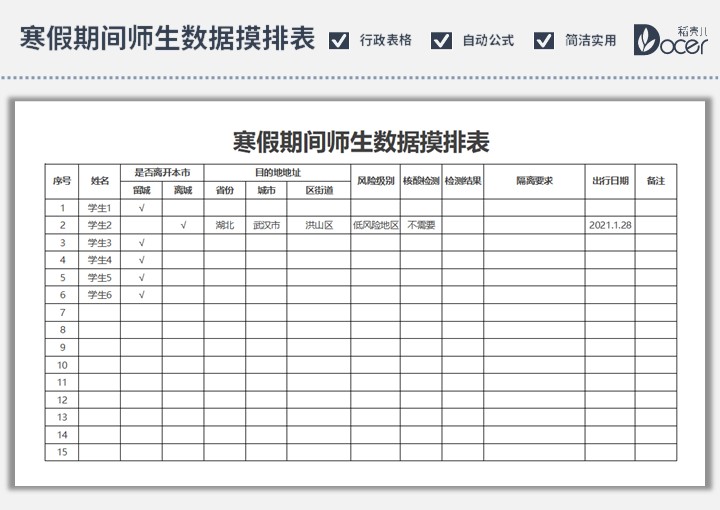Click row number 15 cell

pos(62,452)
